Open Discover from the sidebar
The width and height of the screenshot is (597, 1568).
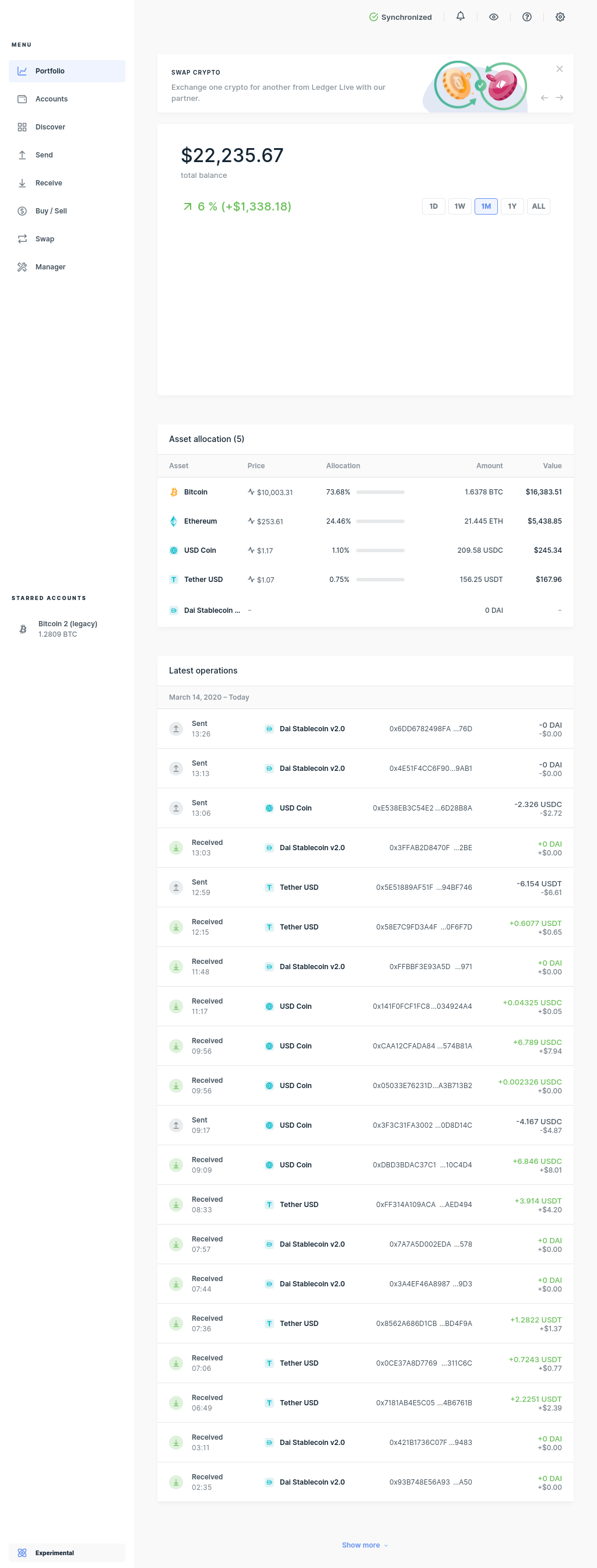click(x=67, y=127)
